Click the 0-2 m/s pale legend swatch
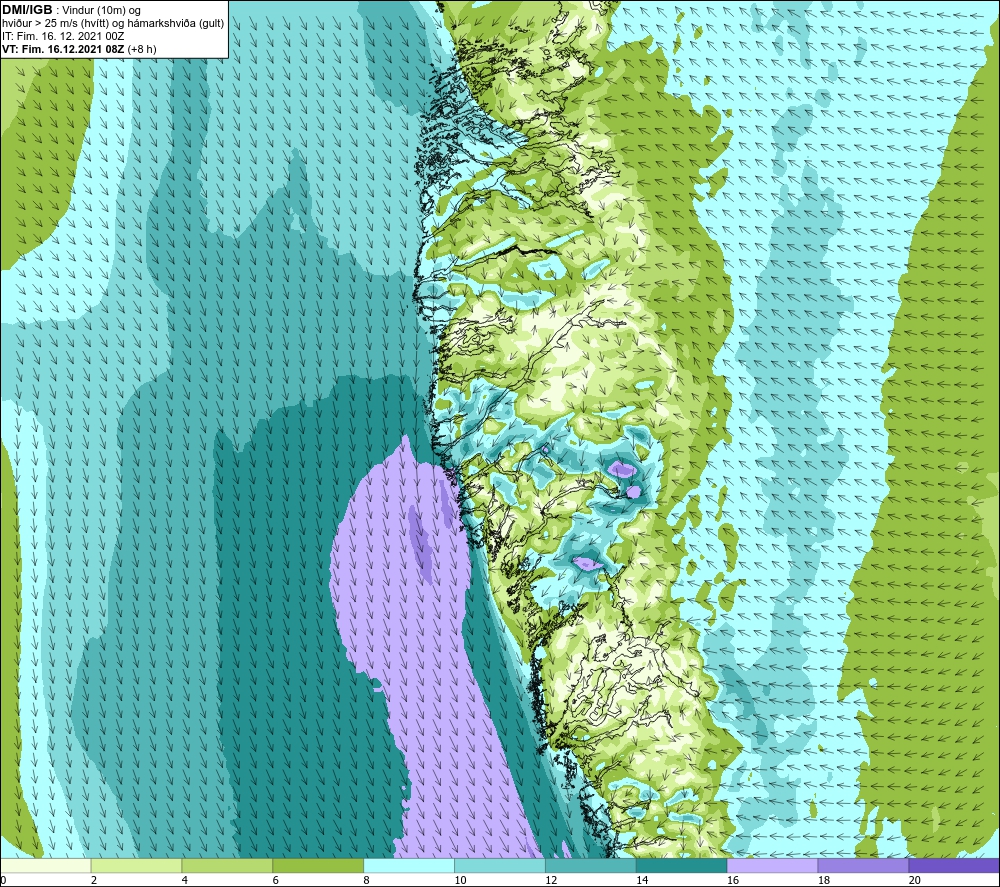The height and width of the screenshot is (887, 1000). (46, 866)
